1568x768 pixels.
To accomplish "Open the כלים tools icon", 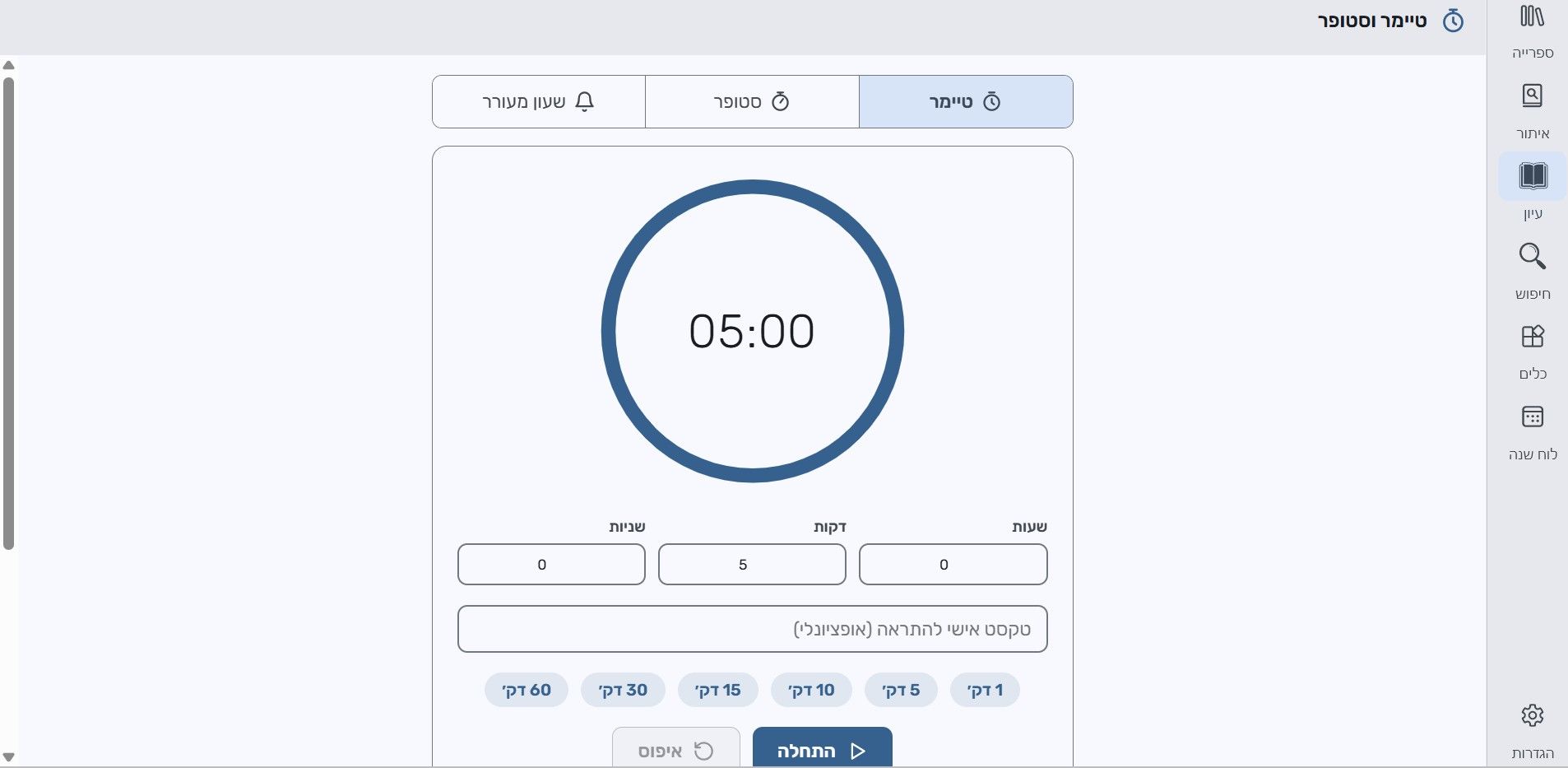I will coord(1533,337).
